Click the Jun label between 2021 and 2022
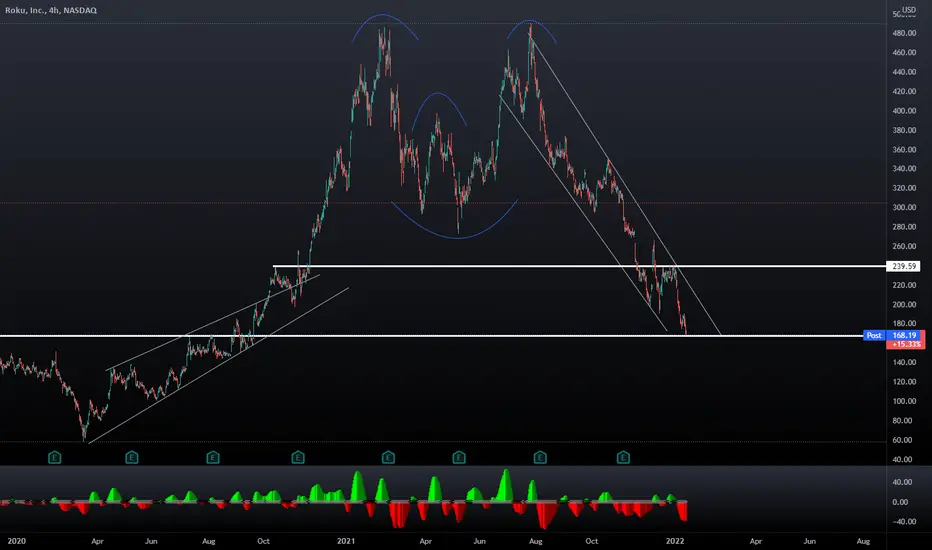This screenshot has width=932, height=550. 479,541
